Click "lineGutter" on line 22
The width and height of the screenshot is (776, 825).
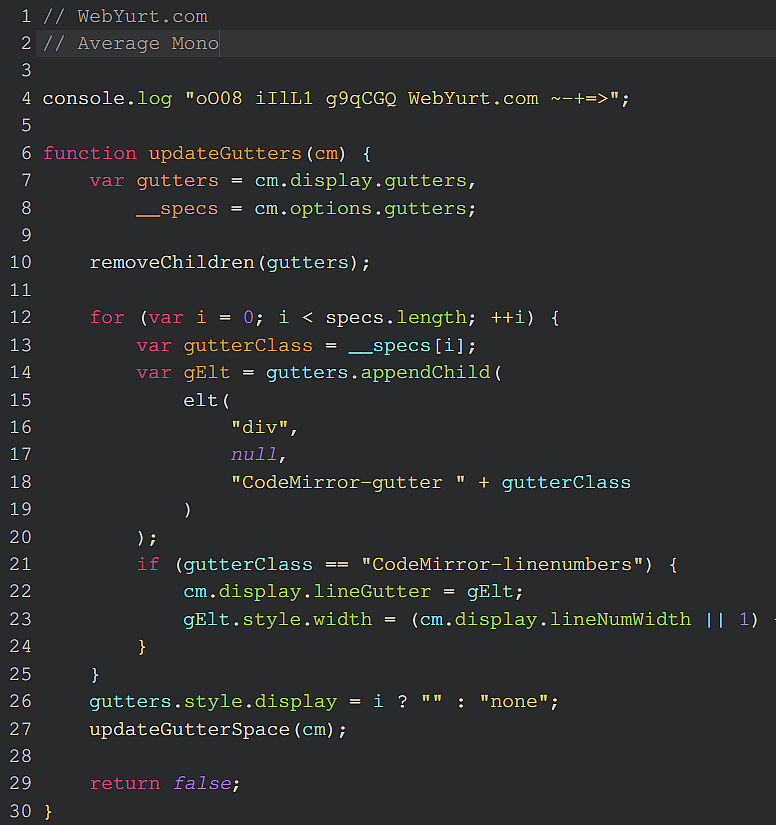point(372,591)
